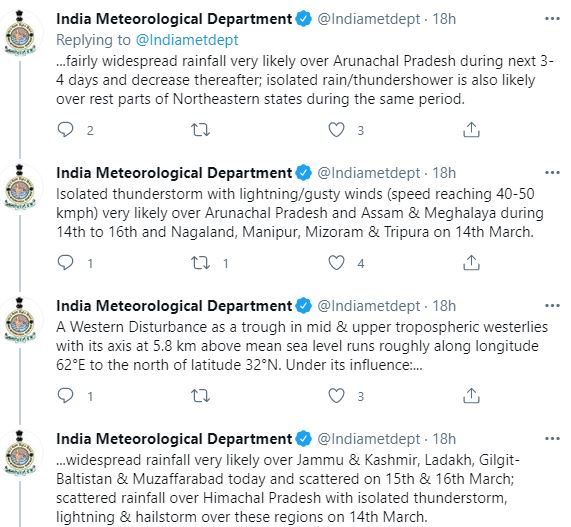This screenshot has width=571, height=527.
Task: Share the fairly widespread rainfall tweet
Action: pos(471,130)
